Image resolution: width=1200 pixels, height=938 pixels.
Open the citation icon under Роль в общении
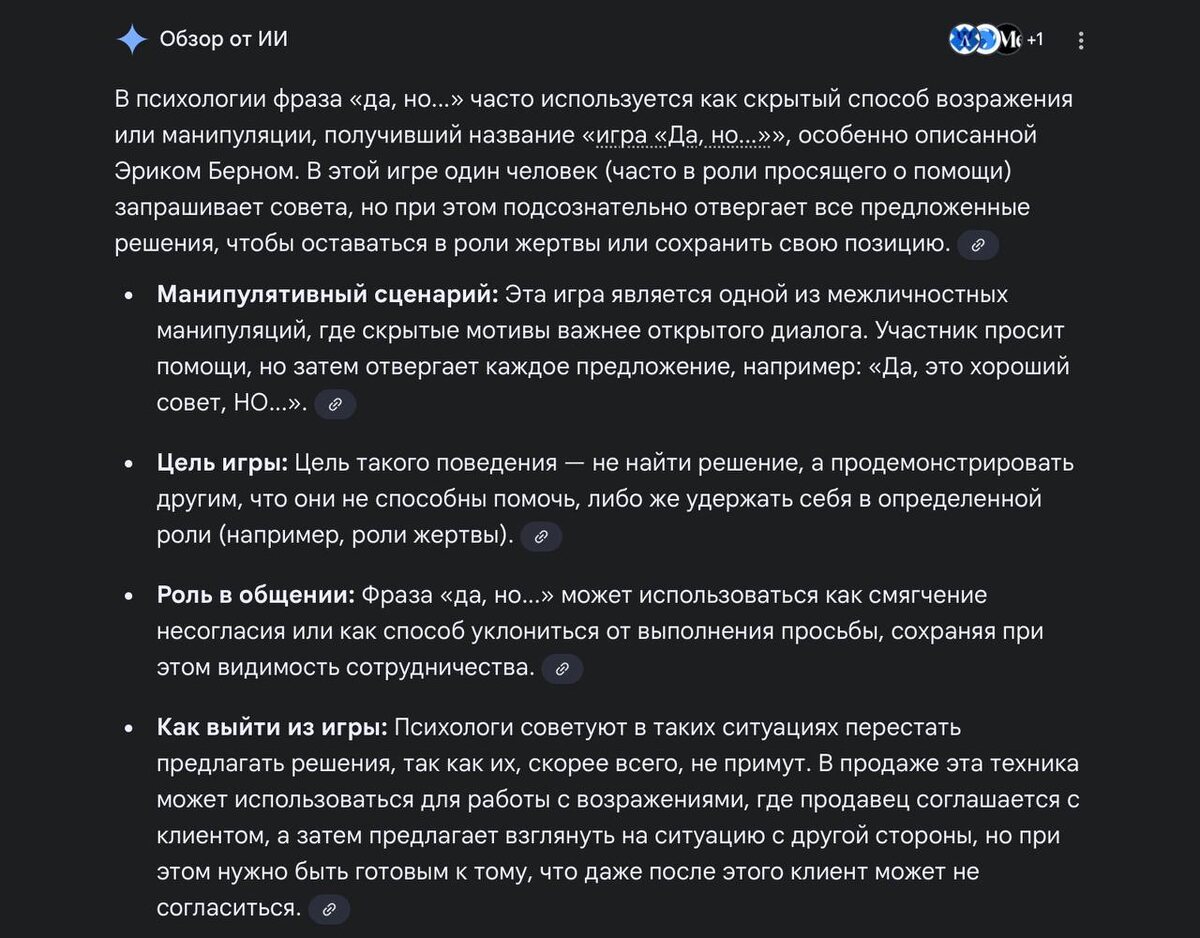coord(561,669)
